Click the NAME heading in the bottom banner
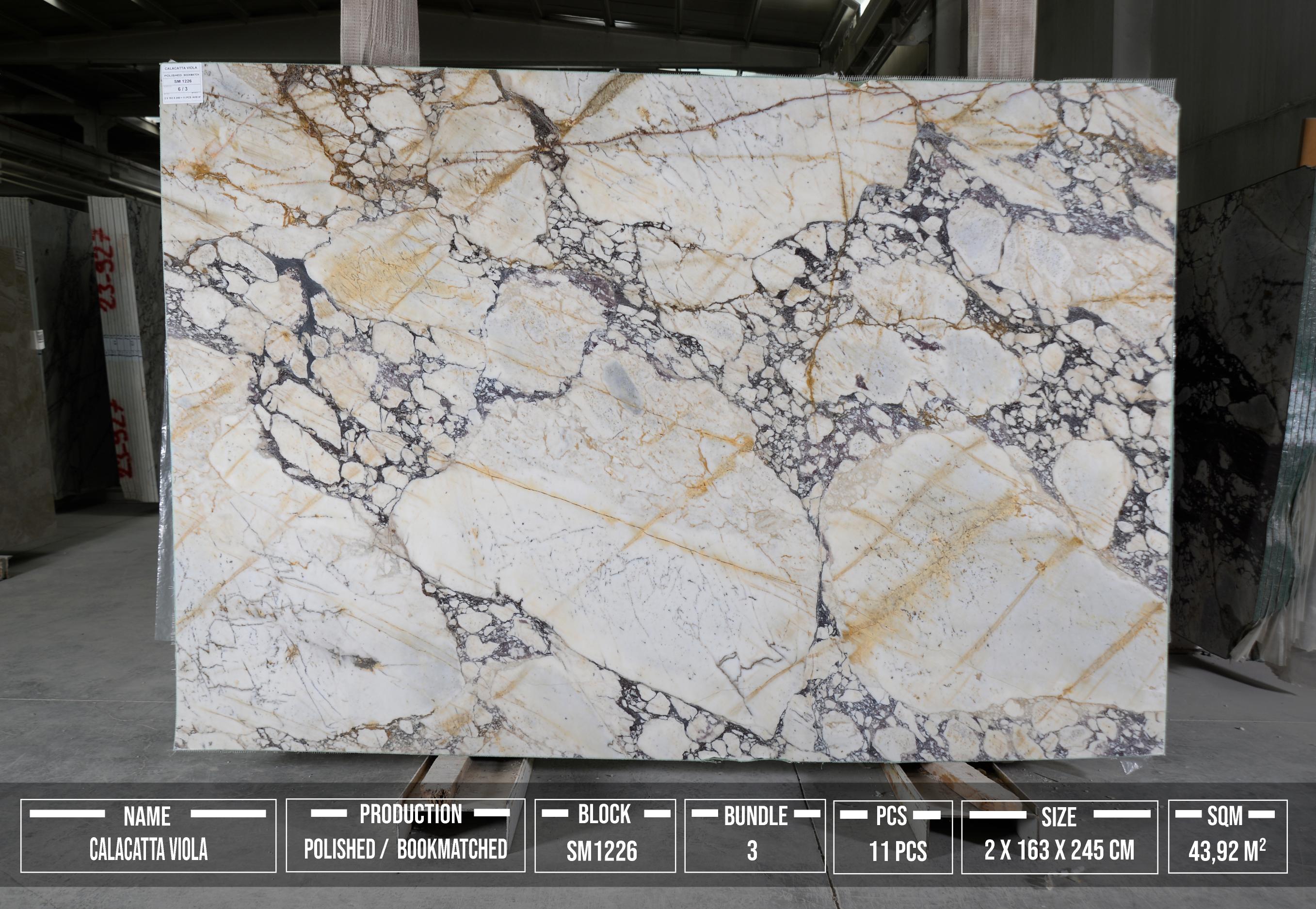 (x=147, y=817)
